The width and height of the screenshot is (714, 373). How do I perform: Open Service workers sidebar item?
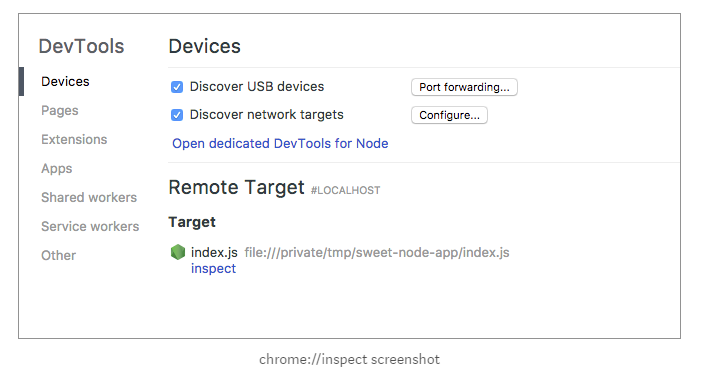[x=90, y=226]
